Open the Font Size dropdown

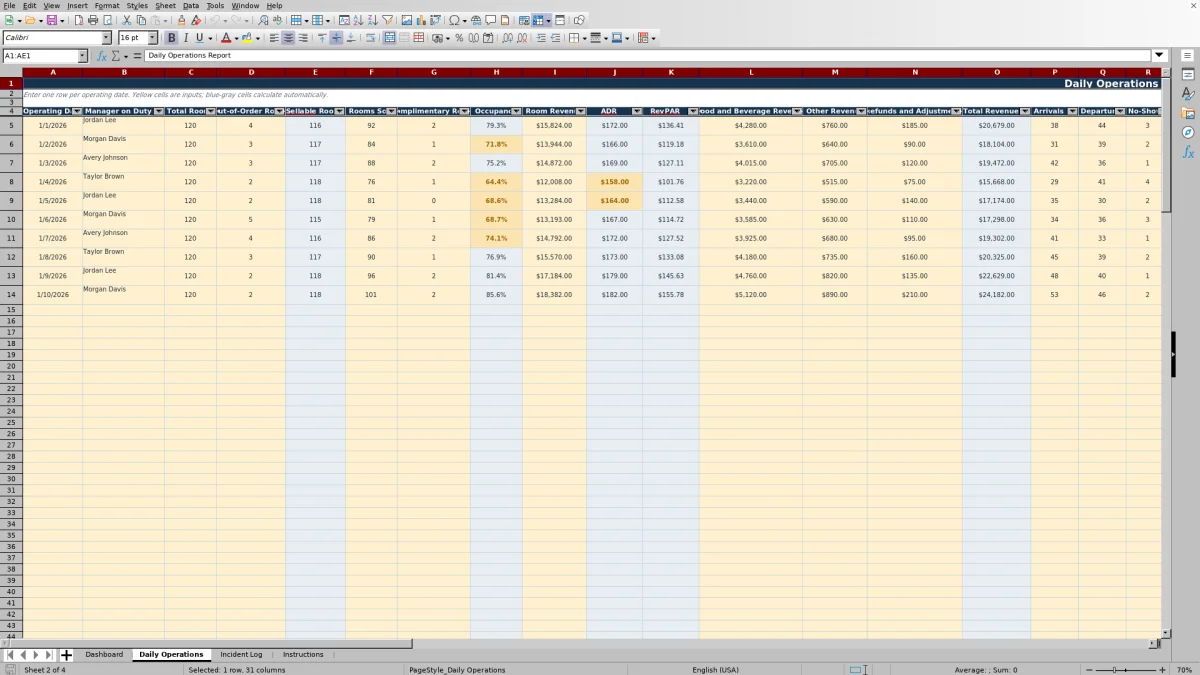pyautogui.click(x=153, y=38)
